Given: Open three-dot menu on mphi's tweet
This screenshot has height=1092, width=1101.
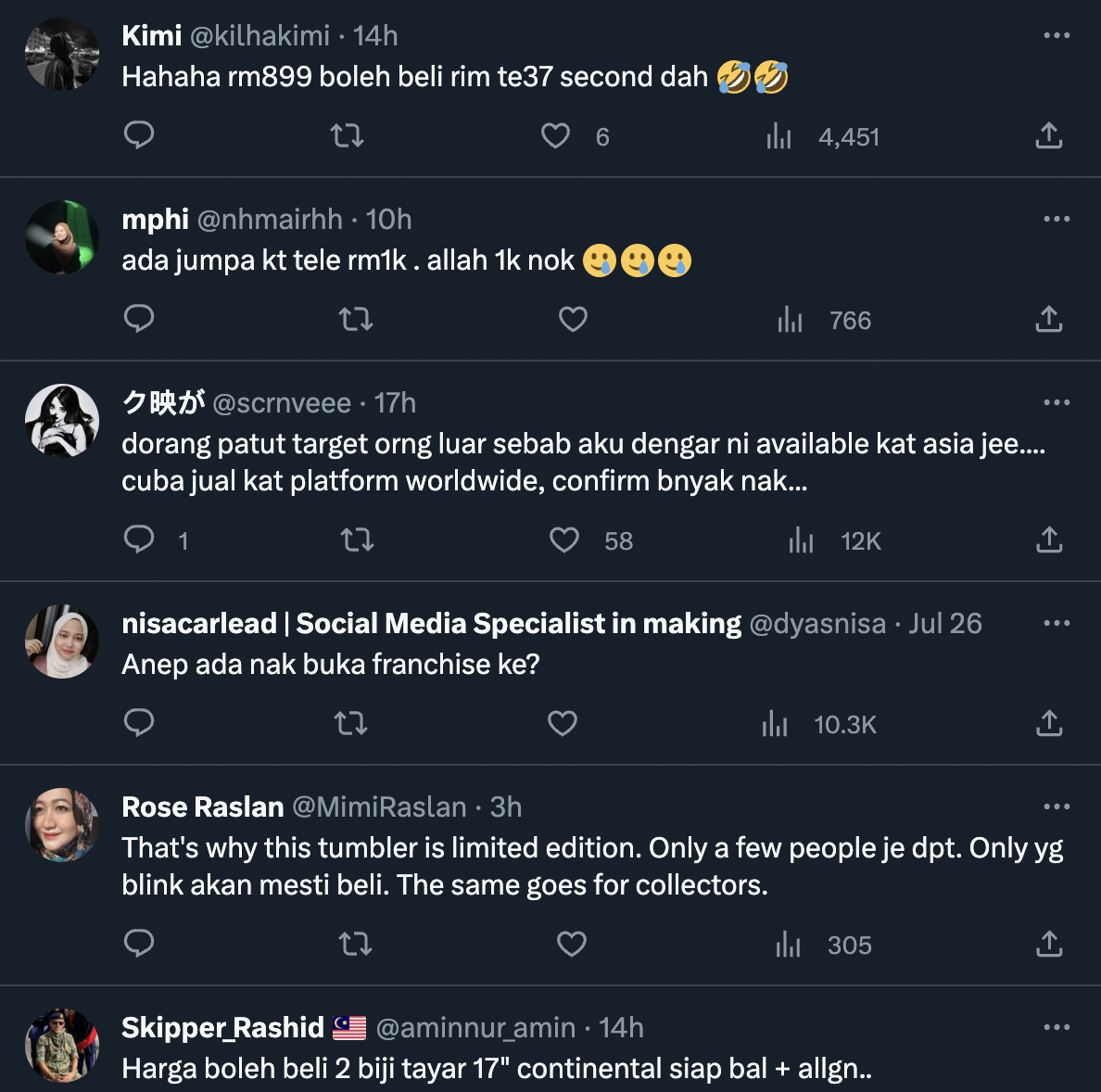Looking at the screenshot, I should (x=1057, y=219).
